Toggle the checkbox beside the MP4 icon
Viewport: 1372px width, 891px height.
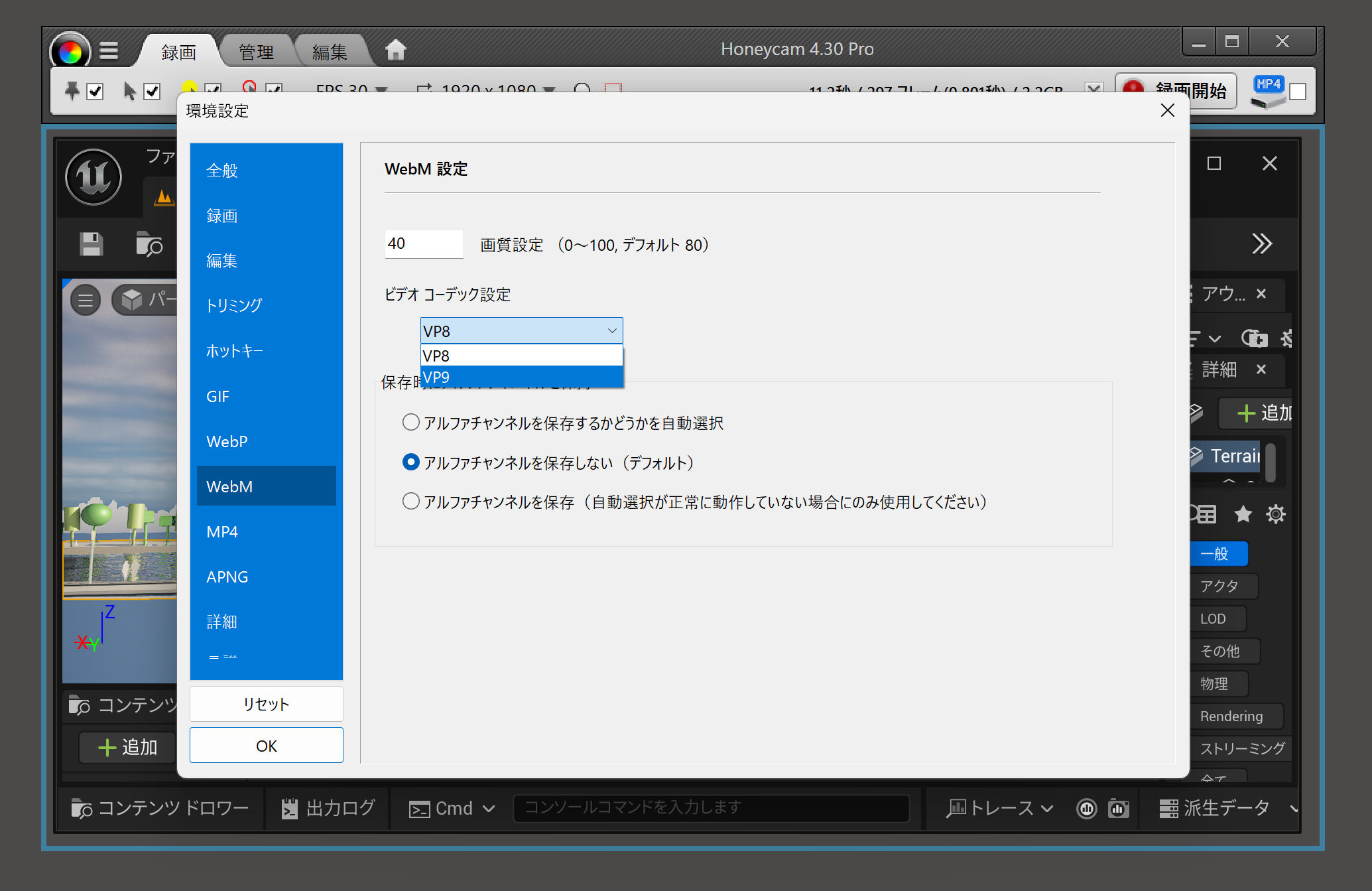click(1298, 92)
